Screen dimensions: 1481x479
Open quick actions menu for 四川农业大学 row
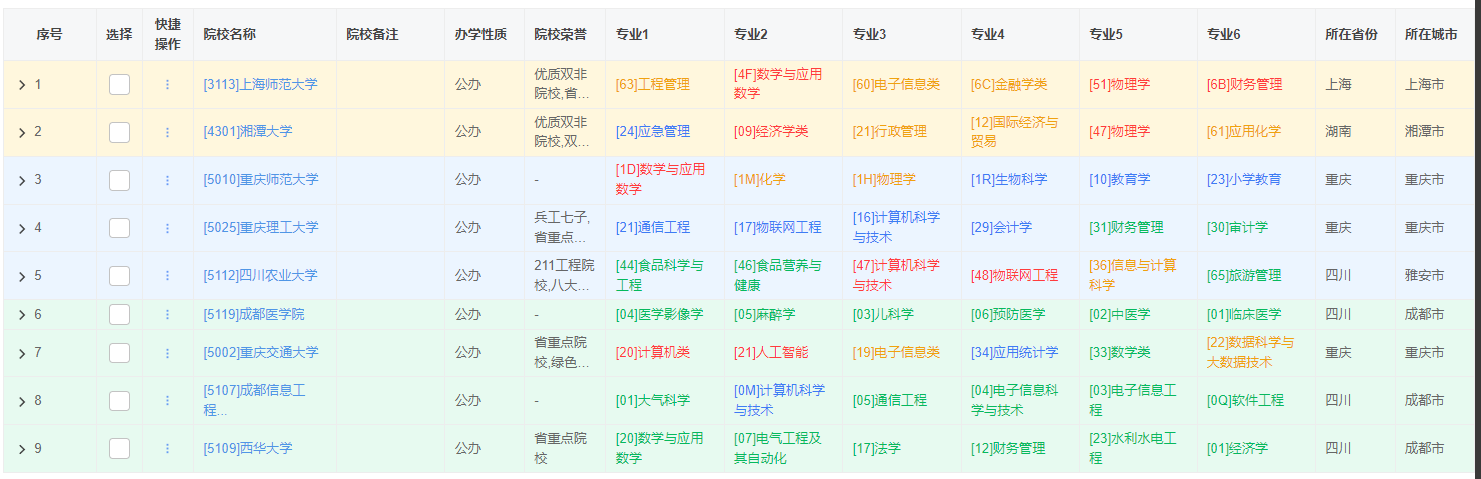coord(167,276)
